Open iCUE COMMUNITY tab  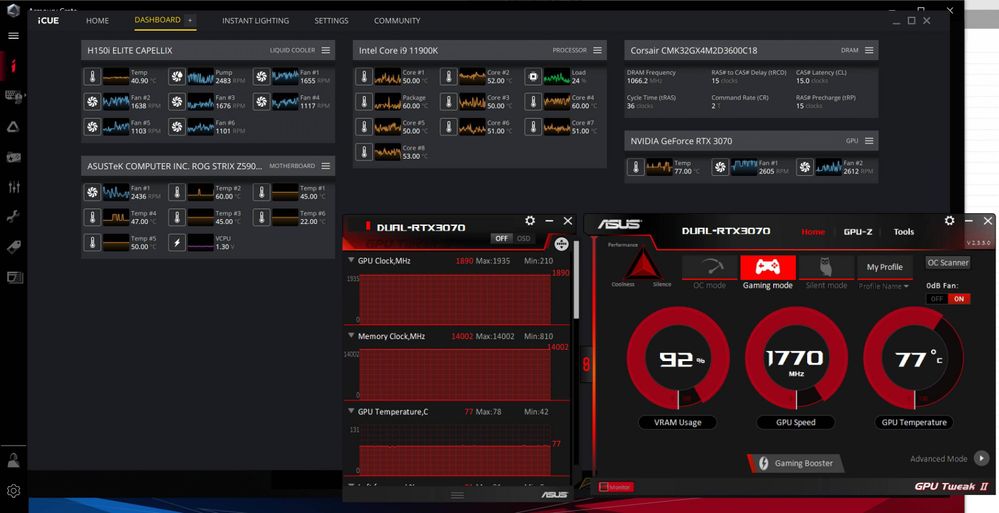[397, 20]
